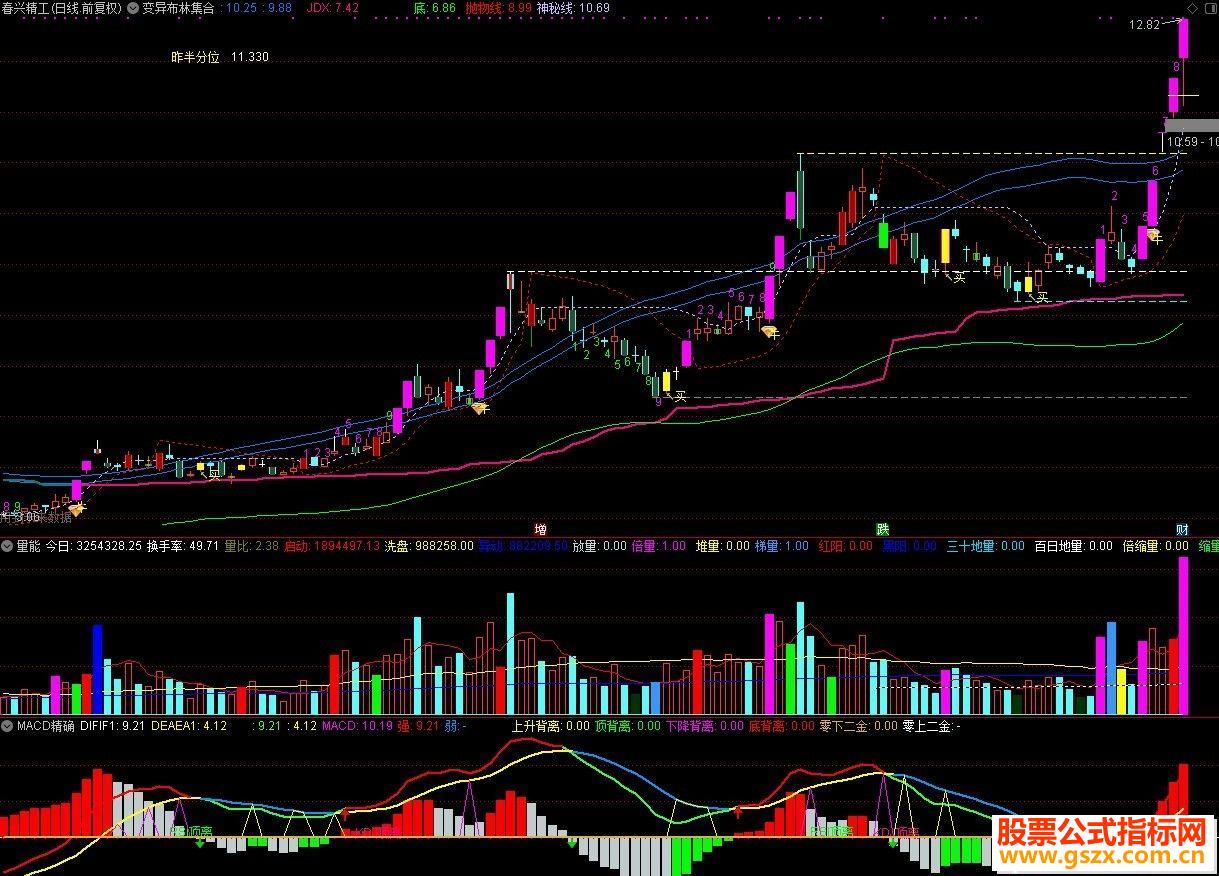The image size is (1219, 876).
Task: Click the 底背离: 0.00 value
Action: [781, 726]
